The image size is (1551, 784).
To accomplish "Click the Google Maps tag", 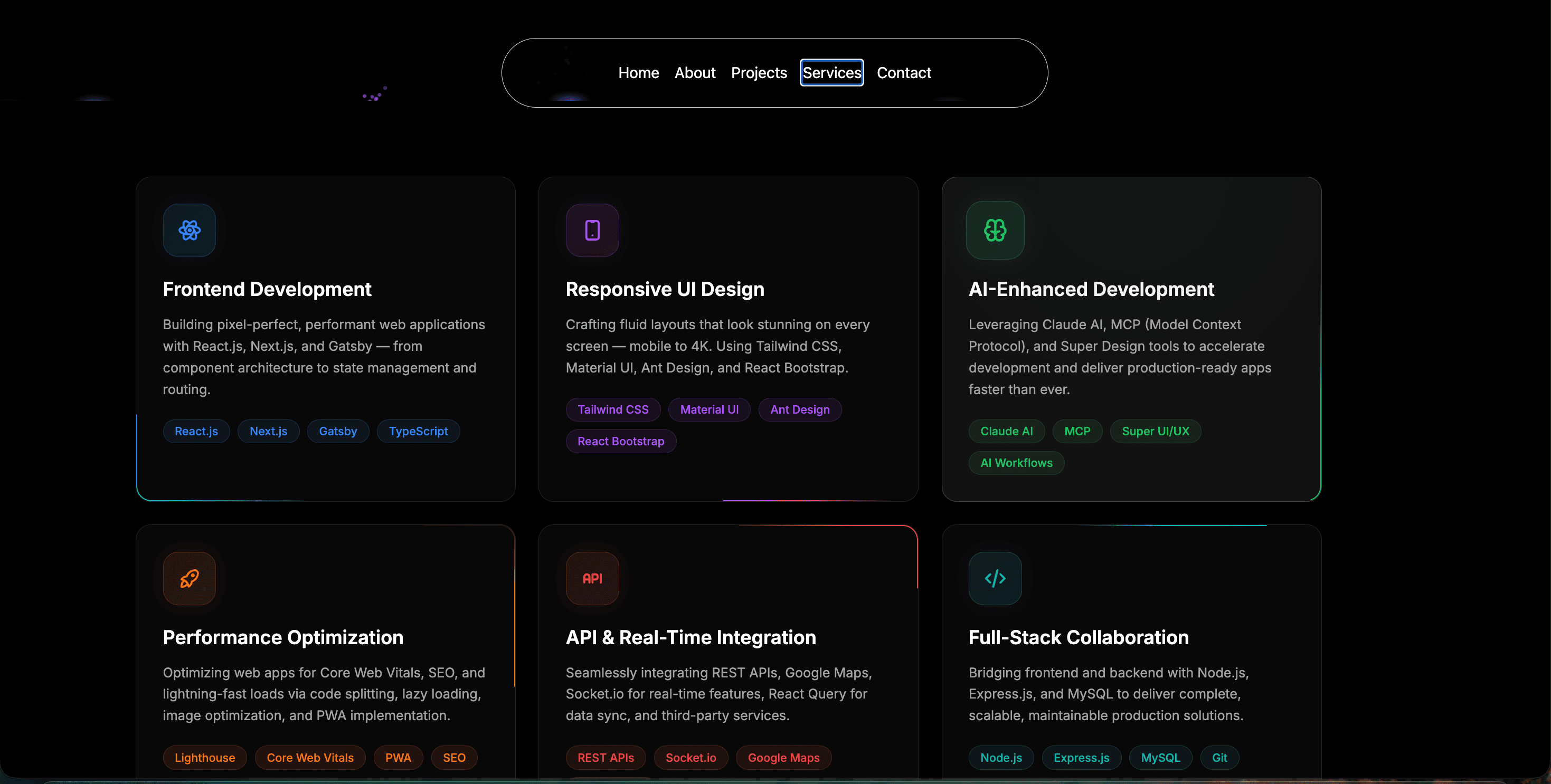I will [783, 758].
